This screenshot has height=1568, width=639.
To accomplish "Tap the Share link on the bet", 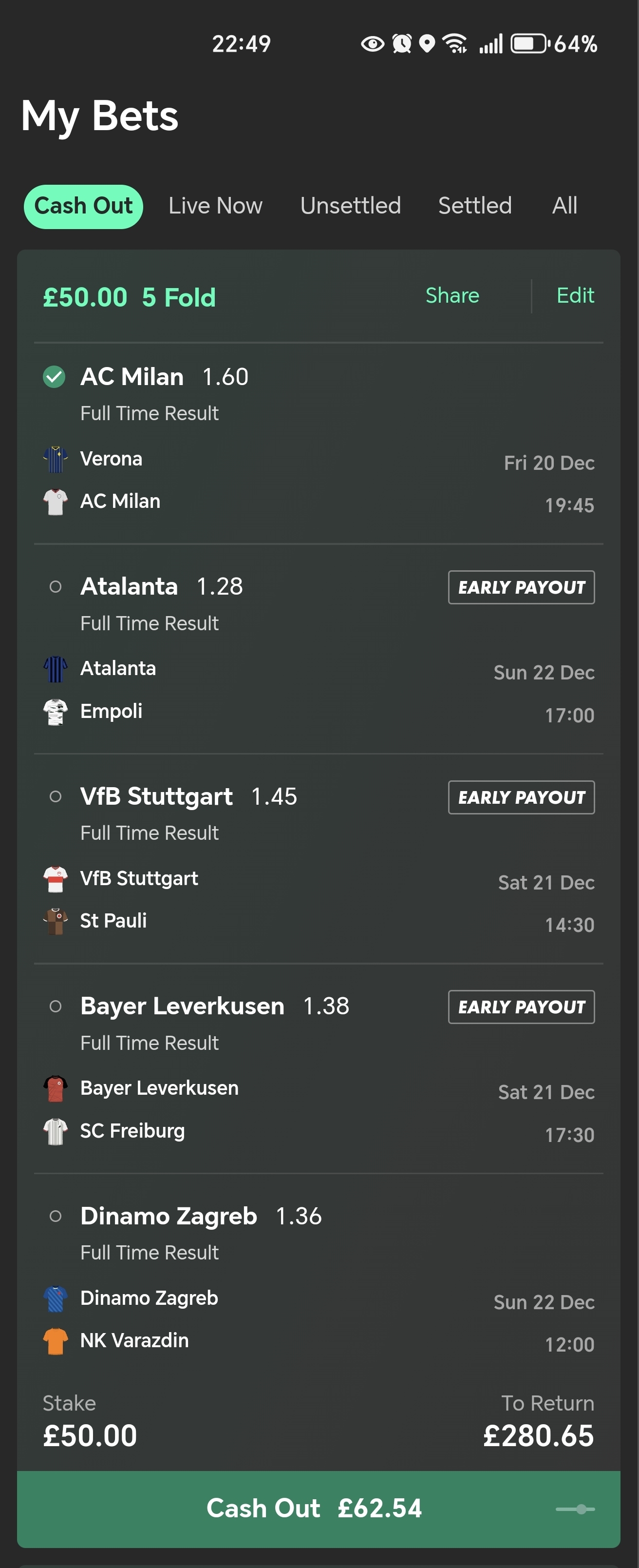I will point(452,296).
